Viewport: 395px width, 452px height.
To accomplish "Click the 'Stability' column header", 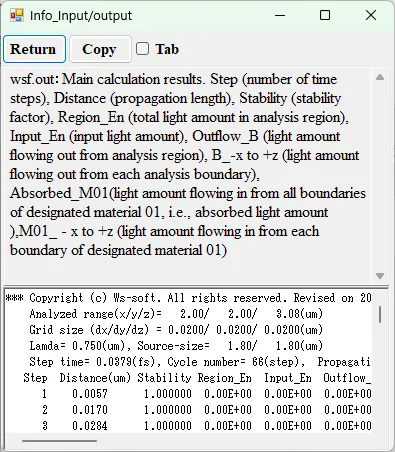I will 164,378.
